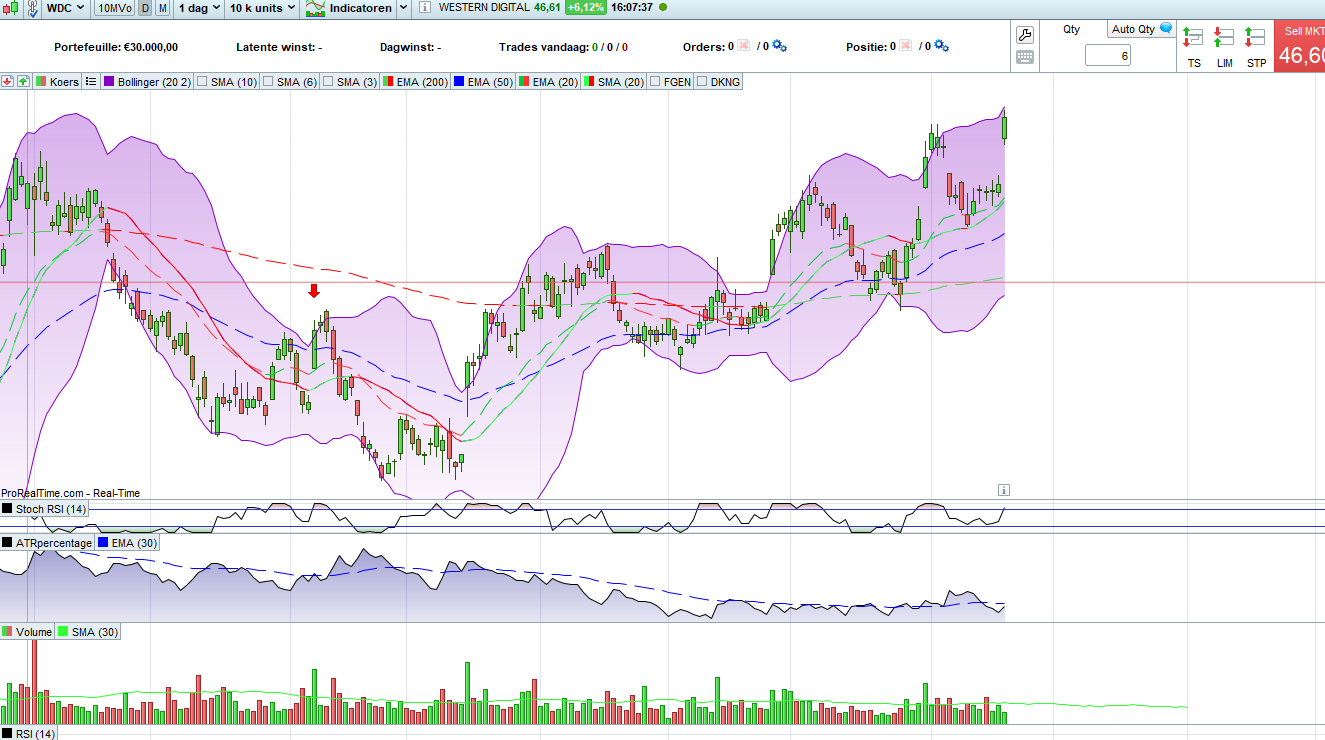Screen dimensions: 1325x740
Task: Open the RSI (14) panel label
Action: click(x=35, y=734)
